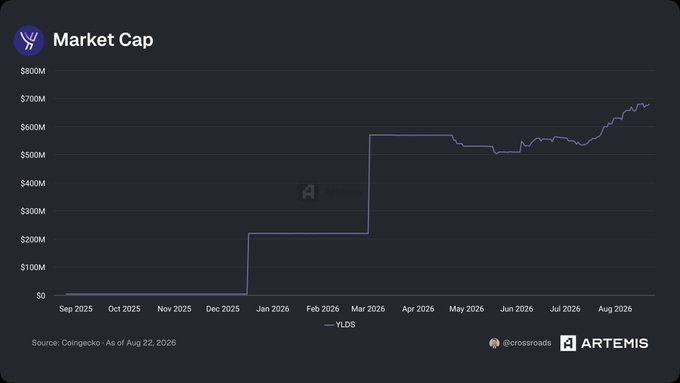Click the May 2026 axis label
680x383 pixels.
coord(467,309)
